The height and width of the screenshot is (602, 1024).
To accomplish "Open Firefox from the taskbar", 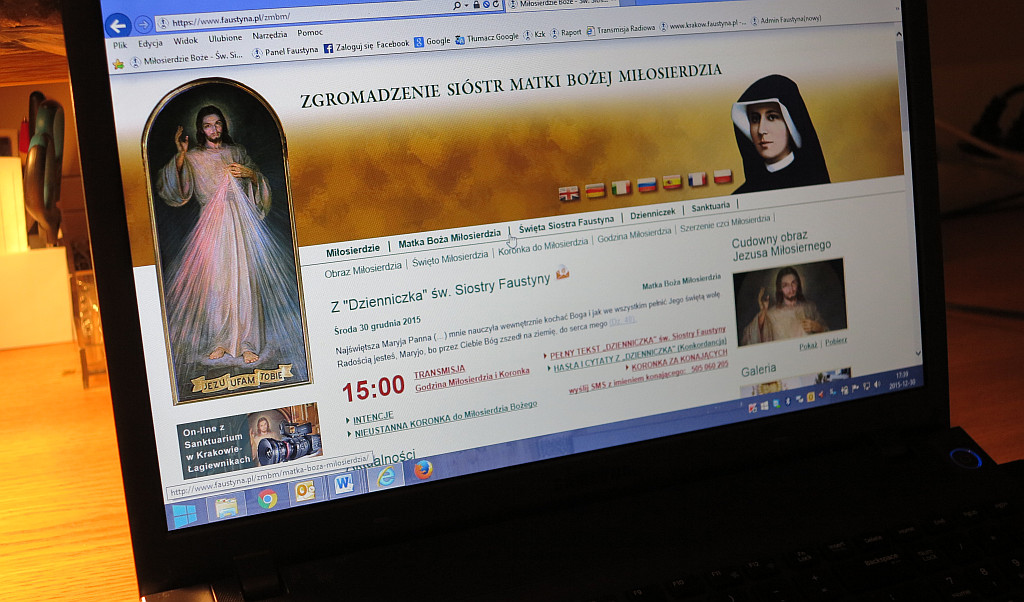I will coord(423,469).
